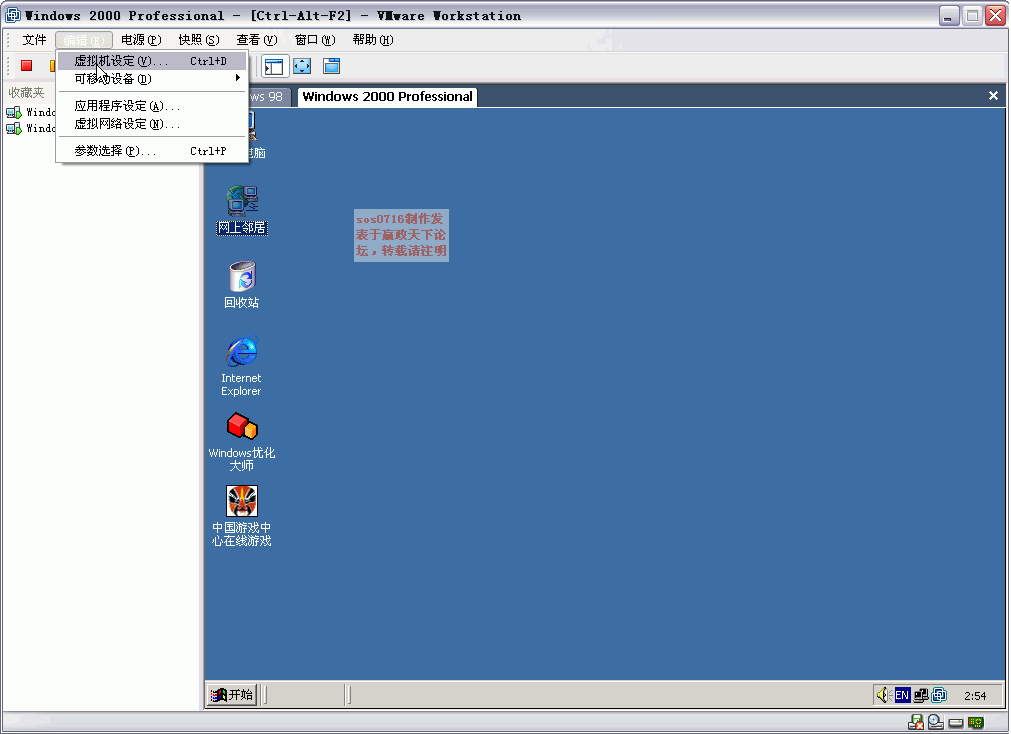Open the 查看 menu
Viewport: 1011px width, 734px height.
(257, 40)
